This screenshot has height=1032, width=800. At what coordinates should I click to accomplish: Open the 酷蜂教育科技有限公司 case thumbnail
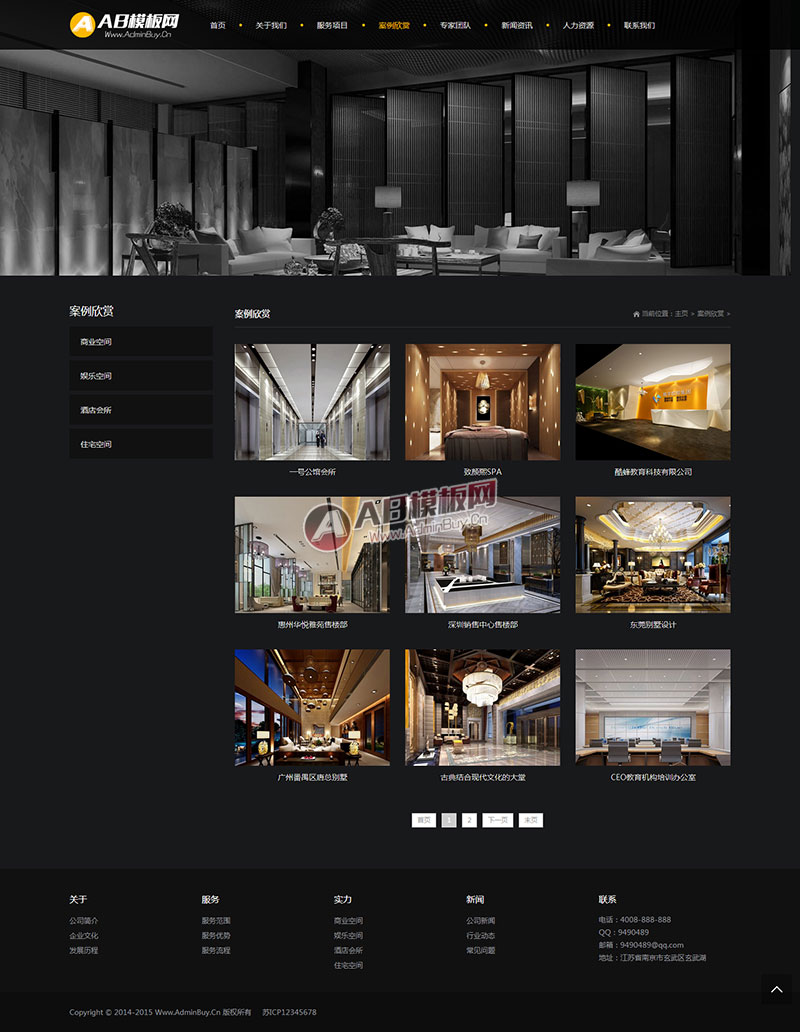(x=653, y=402)
